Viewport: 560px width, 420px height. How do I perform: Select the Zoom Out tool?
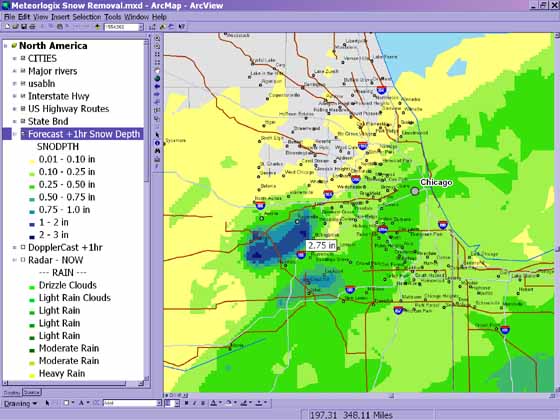[x=157, y=46]
